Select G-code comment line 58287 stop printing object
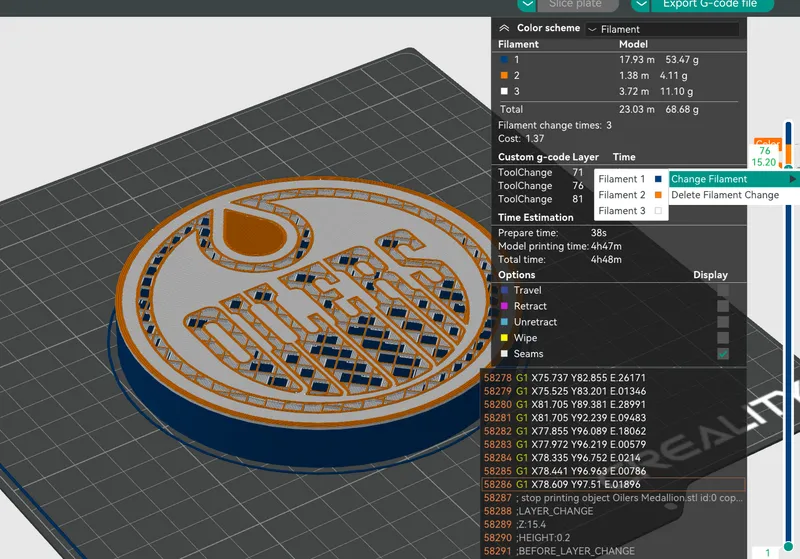Viewport: 800px width, 559px height. 614,498
